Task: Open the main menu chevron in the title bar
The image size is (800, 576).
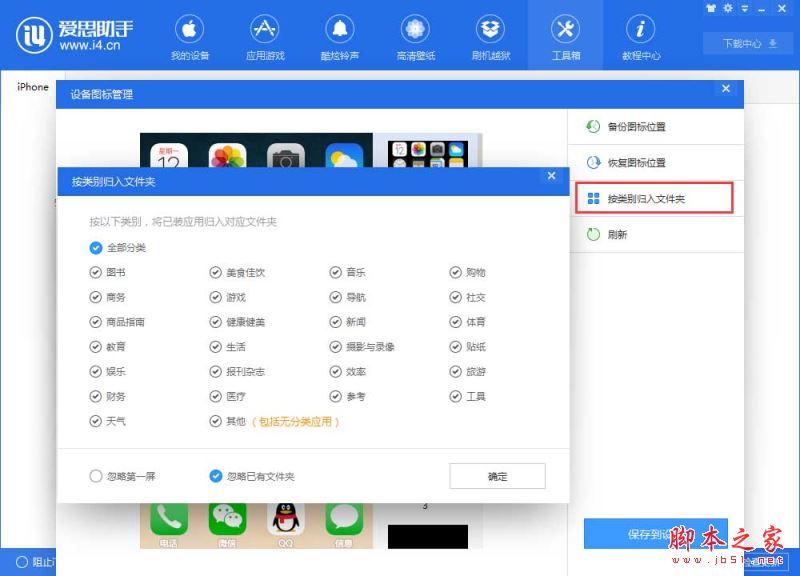Action: point(744,9)
